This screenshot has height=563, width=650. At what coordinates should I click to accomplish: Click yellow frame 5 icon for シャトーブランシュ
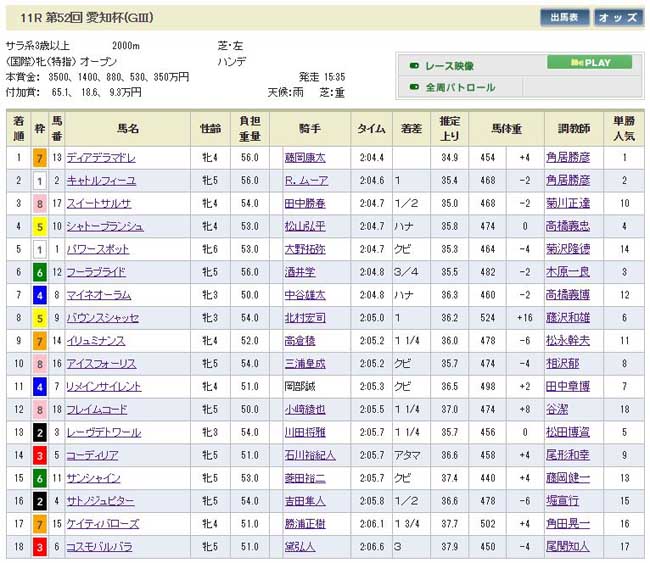click(39, 227)
